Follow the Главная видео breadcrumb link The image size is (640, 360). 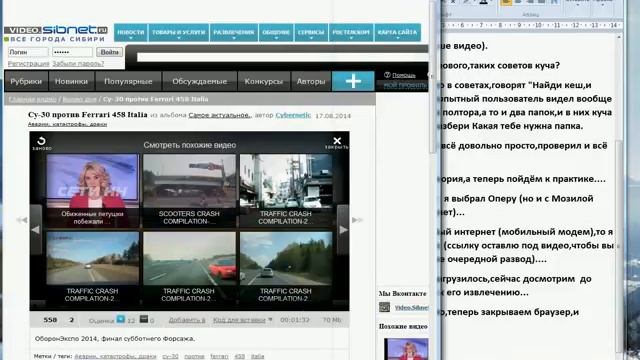pyautogui.click(x=32, y=99)
